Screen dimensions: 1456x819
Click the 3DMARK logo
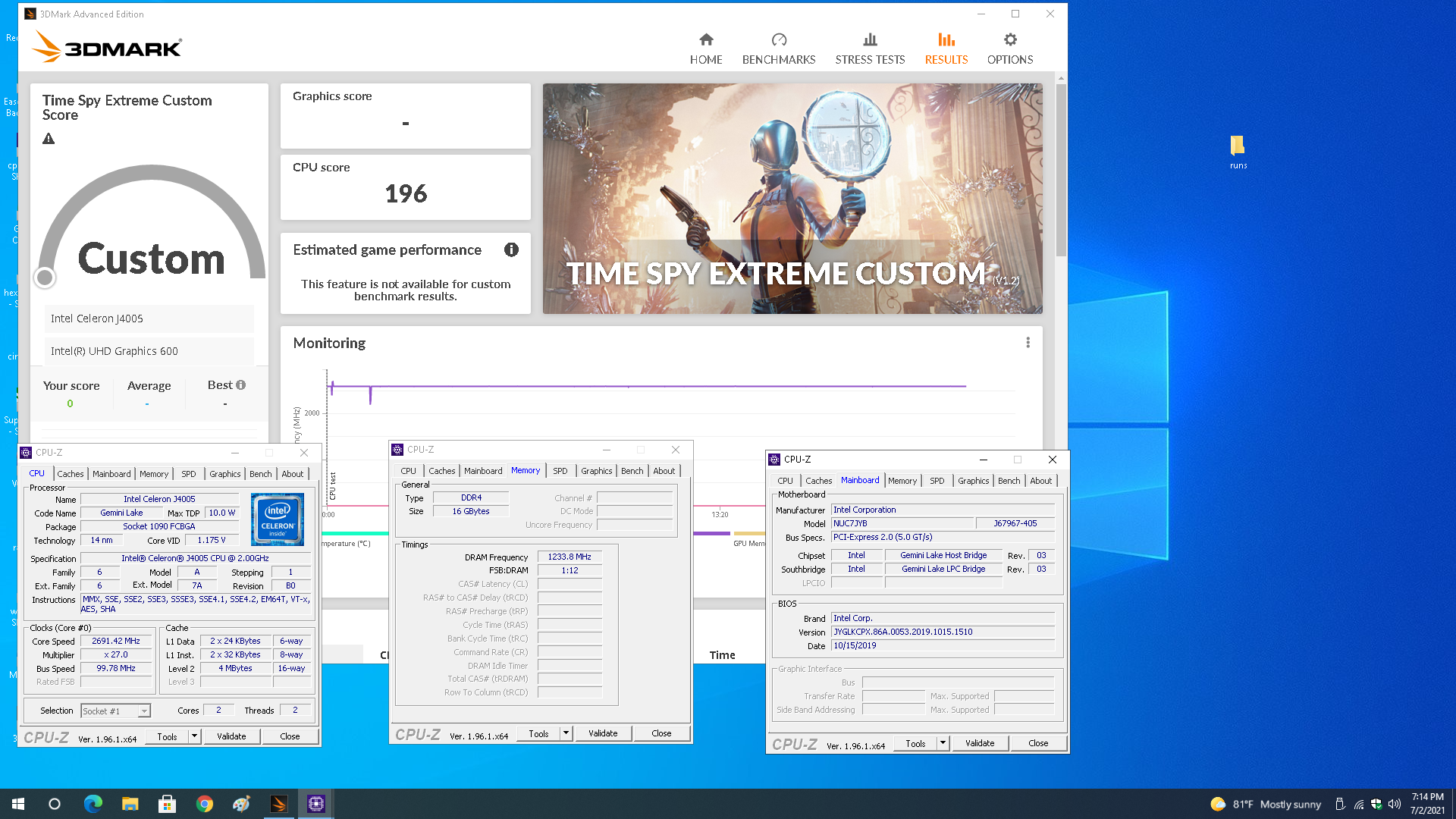click(107, 47)
